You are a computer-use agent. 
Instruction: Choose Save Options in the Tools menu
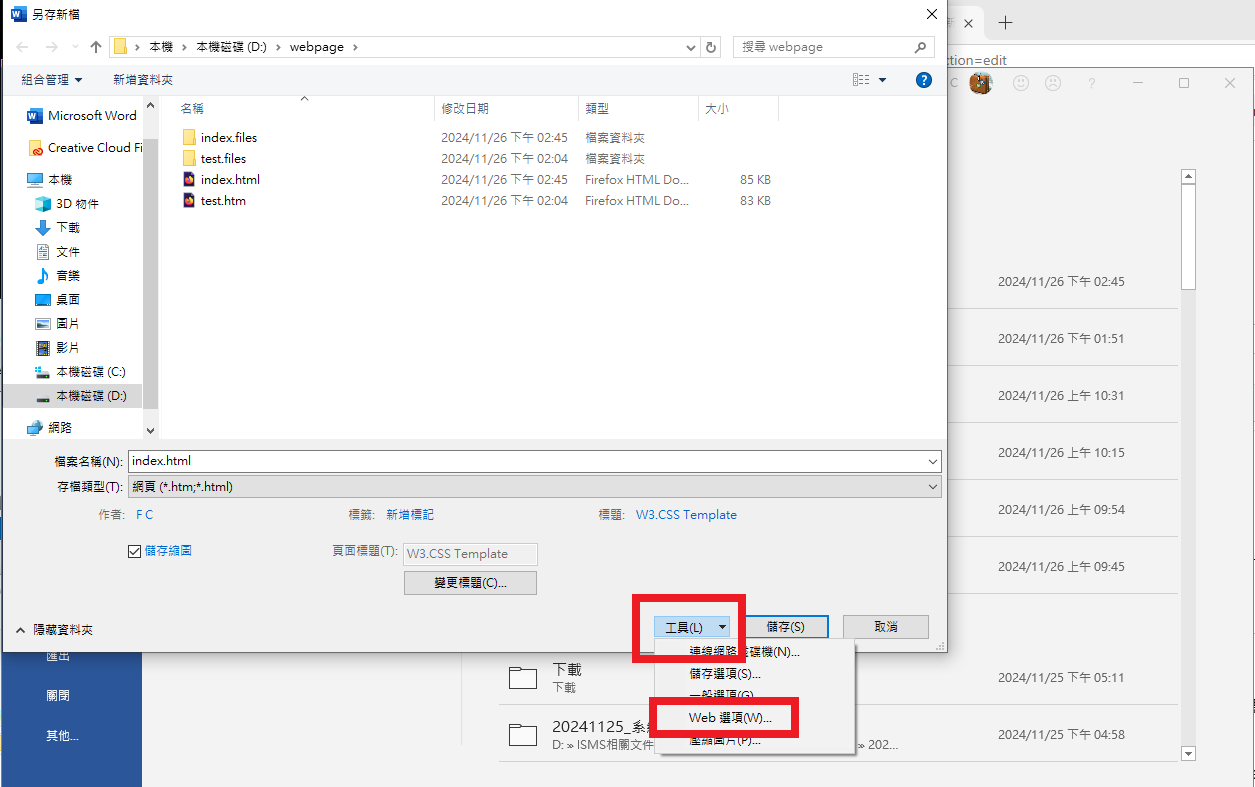click(x=724, y=674)
